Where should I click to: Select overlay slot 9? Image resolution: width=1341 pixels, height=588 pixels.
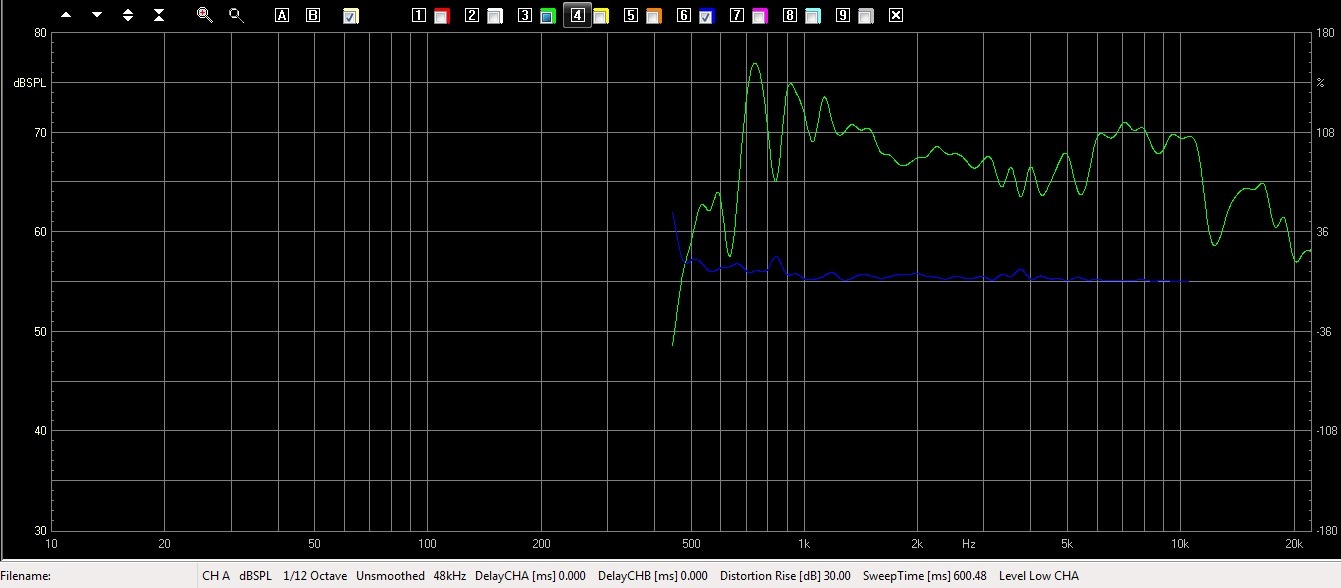tap(842, 16)
